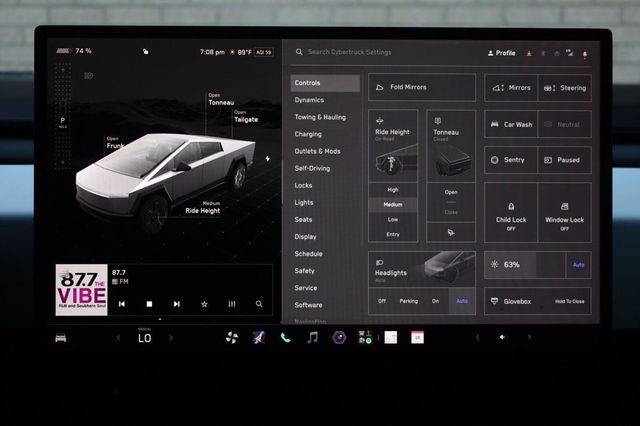Launch the navigation app icon
The image size is (640, 426).
tap(259, 337)
